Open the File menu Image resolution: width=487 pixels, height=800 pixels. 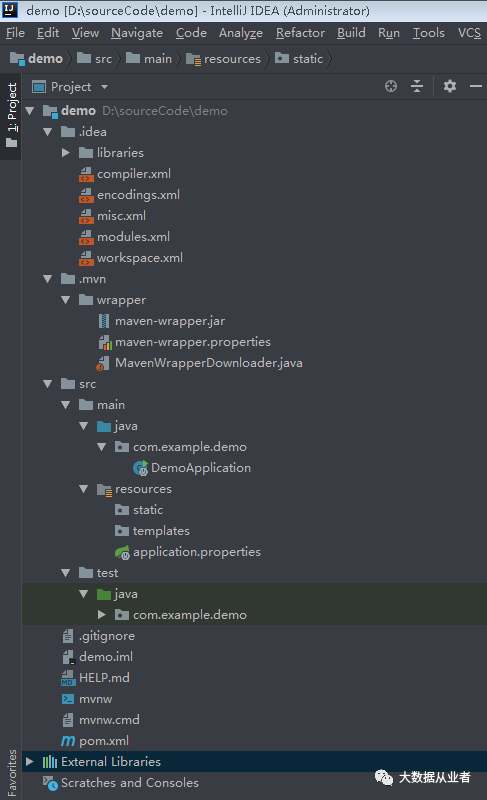(15, 33)
